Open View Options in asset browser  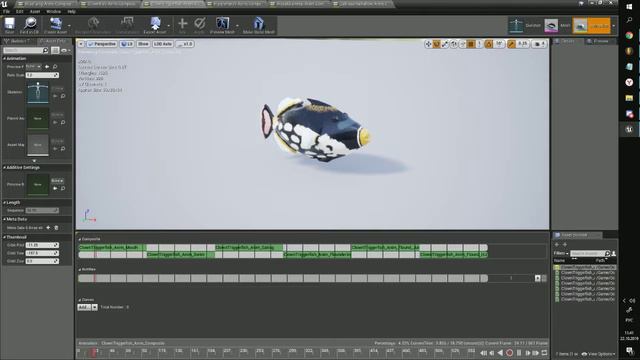(598, 354)
